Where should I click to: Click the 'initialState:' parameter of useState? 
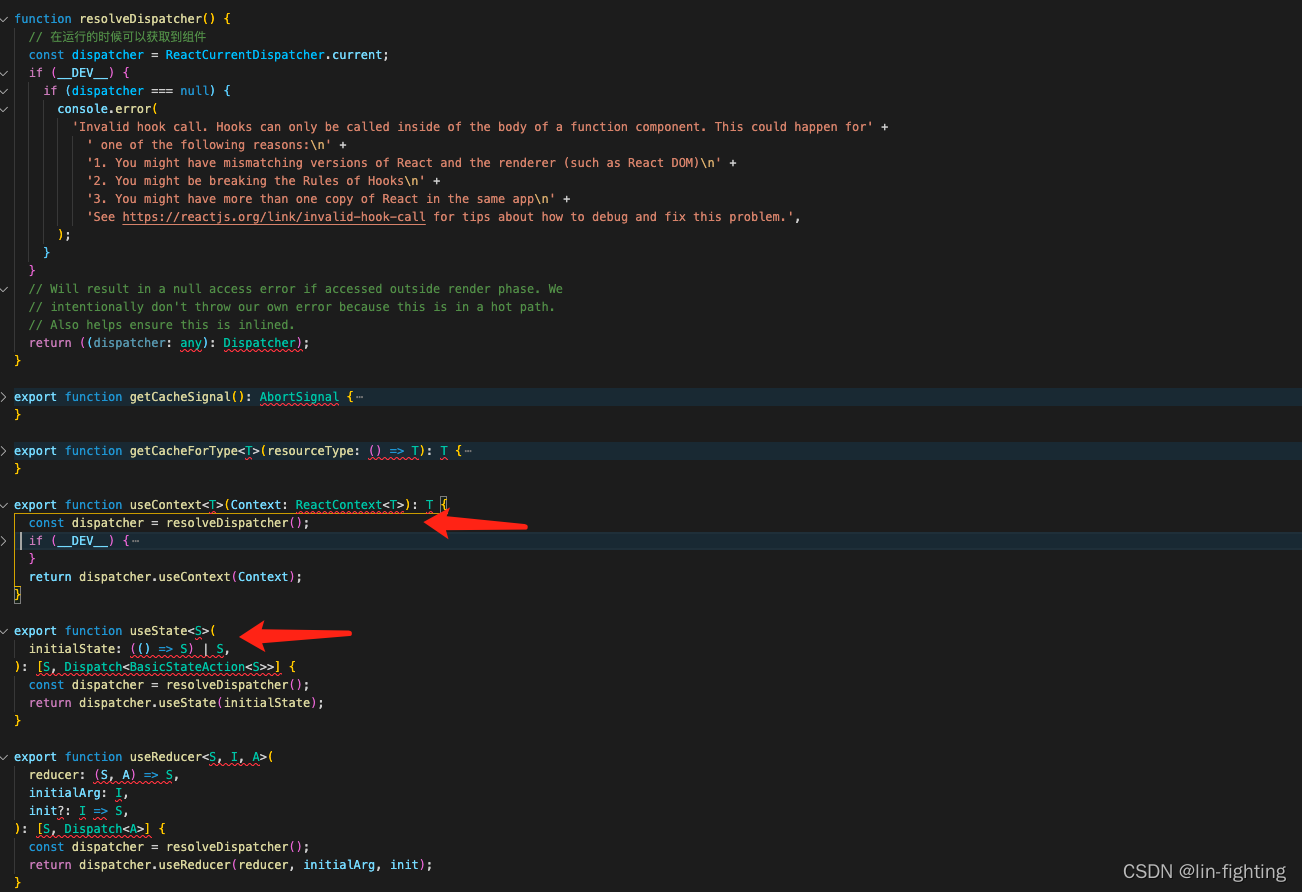[x=75, y=649]
